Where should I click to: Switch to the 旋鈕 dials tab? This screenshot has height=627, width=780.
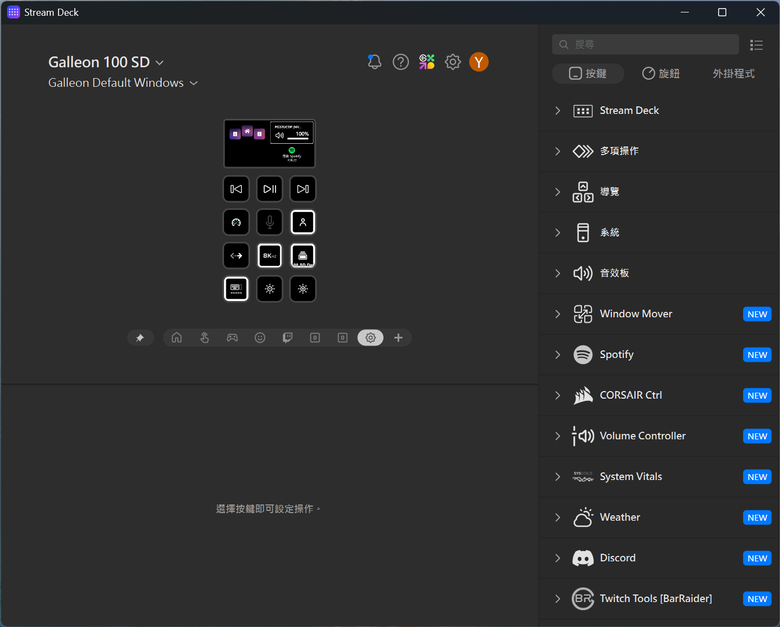coord(661,74)
